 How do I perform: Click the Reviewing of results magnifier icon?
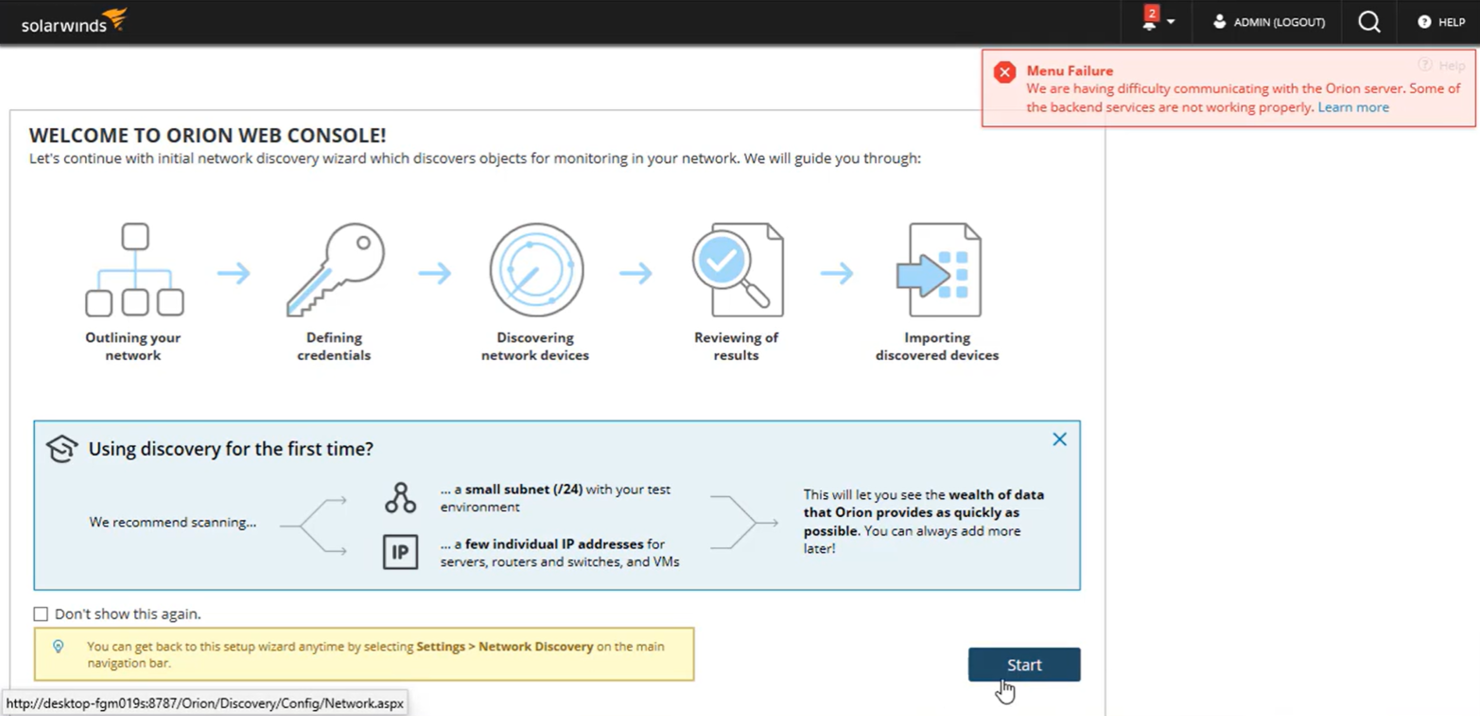737,267
